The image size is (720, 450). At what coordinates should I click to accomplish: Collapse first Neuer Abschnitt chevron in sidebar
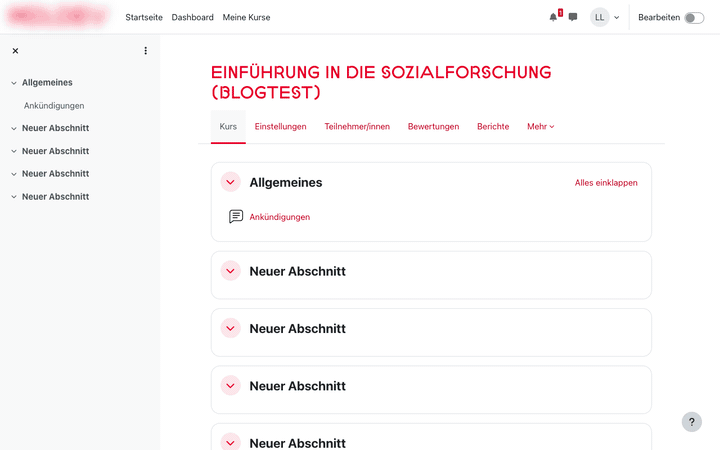pyautogui.click(x=14, y=129)
